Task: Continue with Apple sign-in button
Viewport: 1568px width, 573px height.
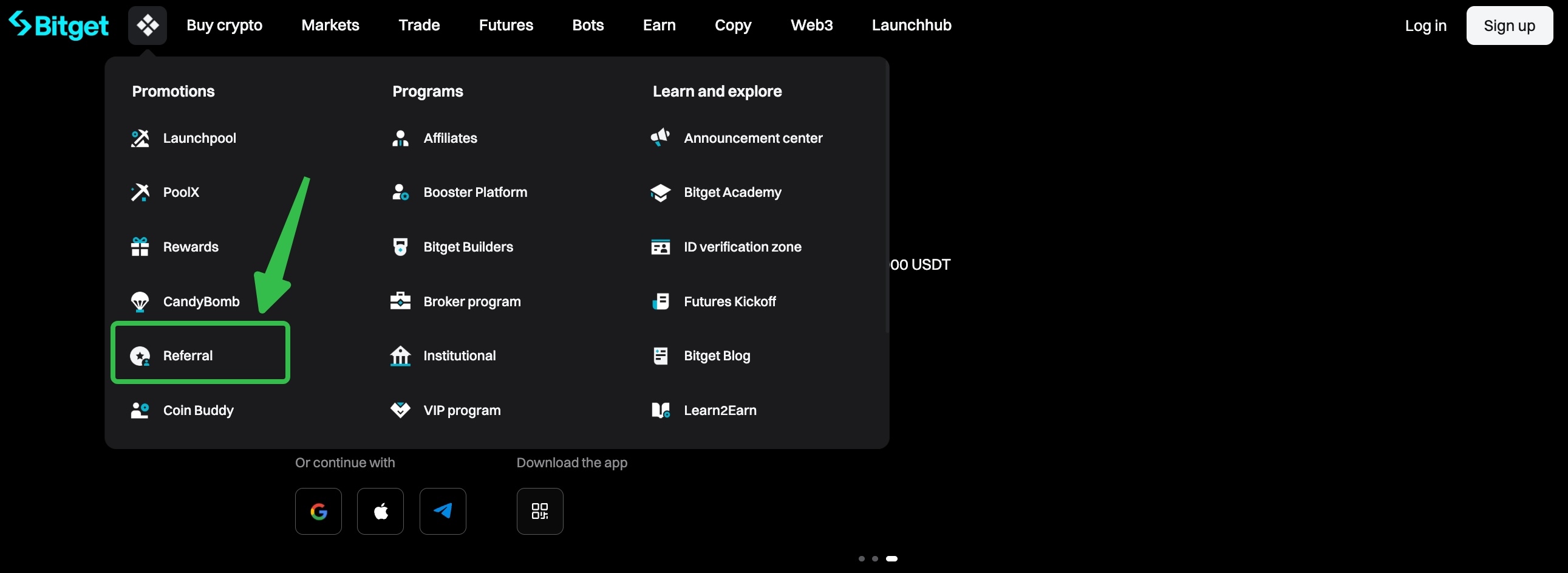Action: coord(380,511)
